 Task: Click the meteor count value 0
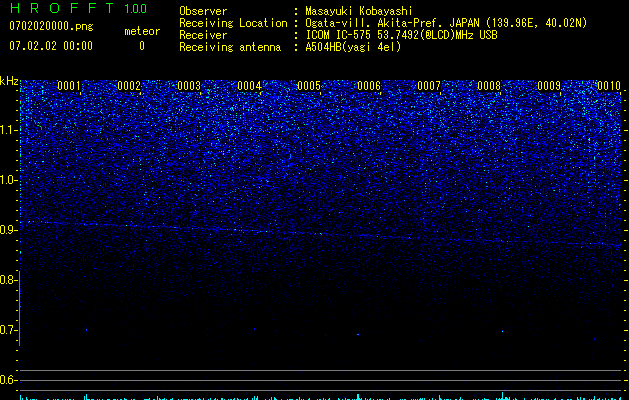click(142, 46)
